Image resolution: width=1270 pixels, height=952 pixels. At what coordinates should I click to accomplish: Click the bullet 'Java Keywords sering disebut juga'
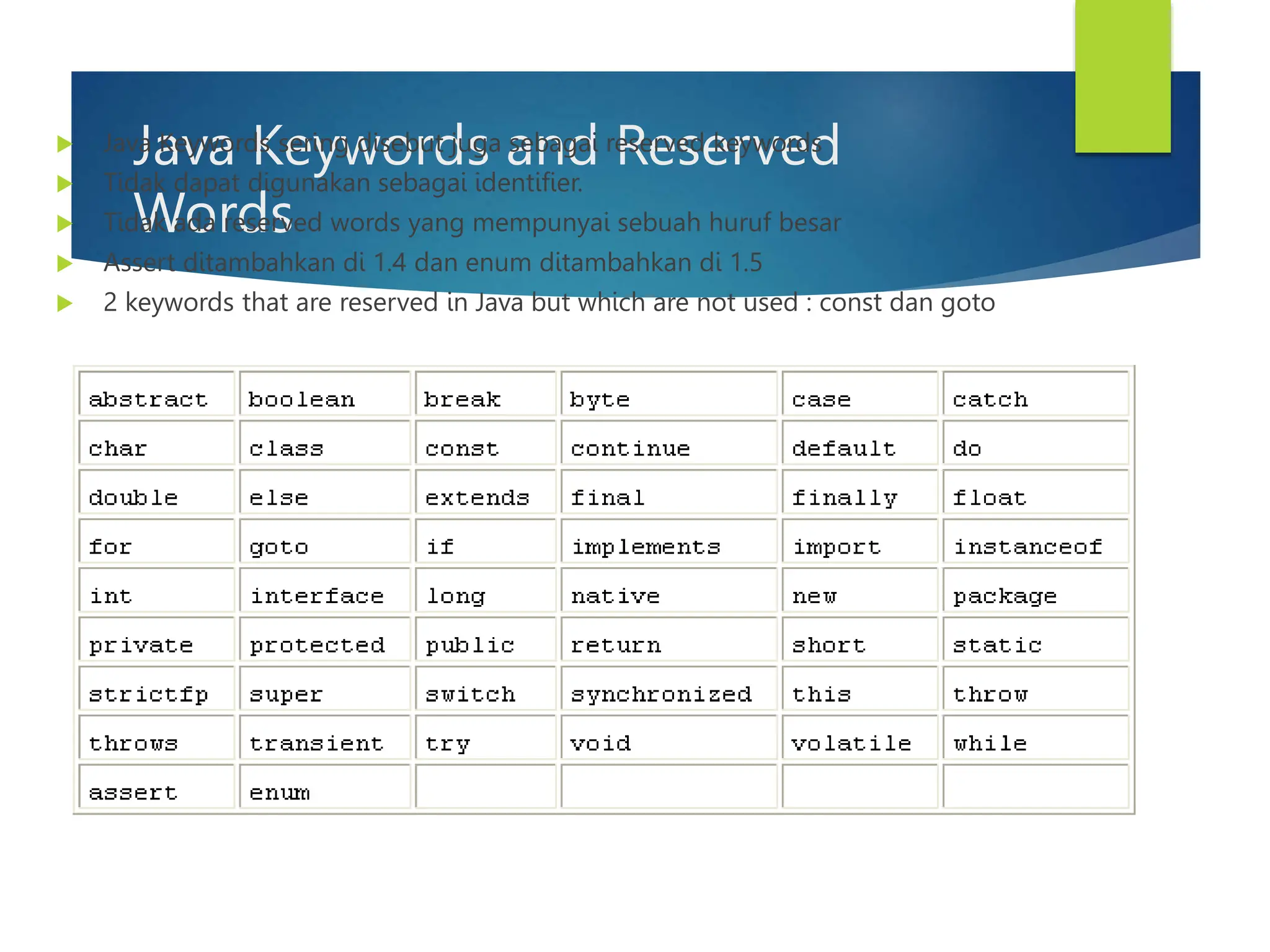coord(463,144)
